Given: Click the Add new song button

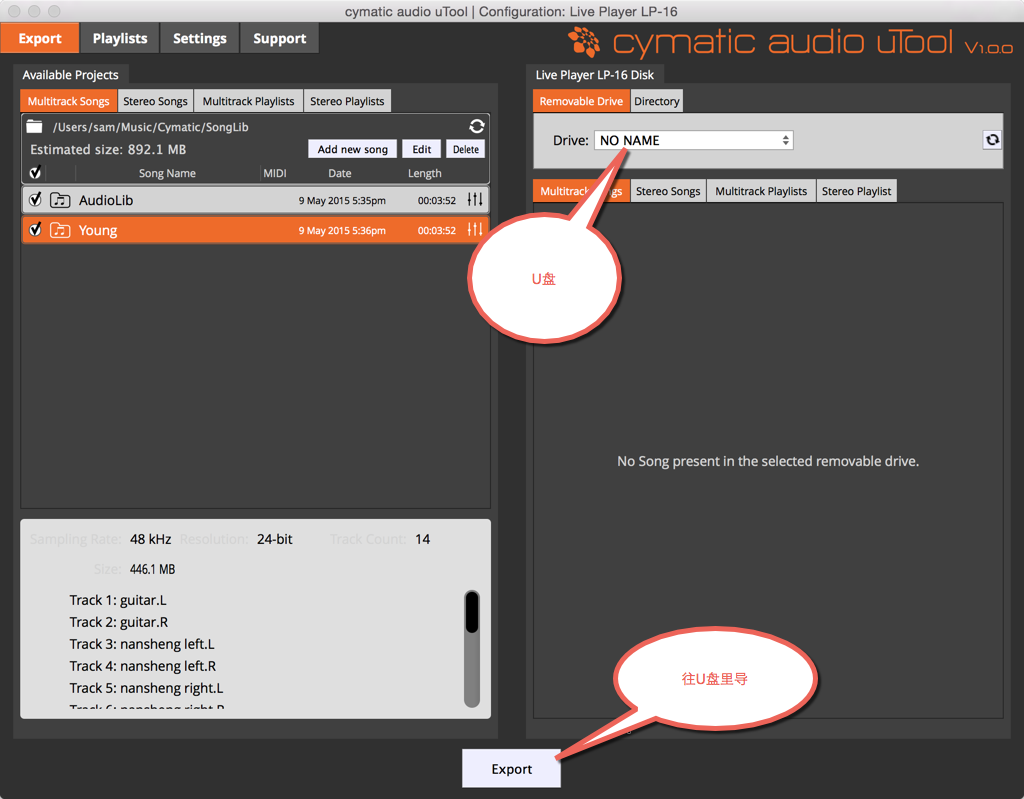Looking at the screenshot, I should (353, 149).
